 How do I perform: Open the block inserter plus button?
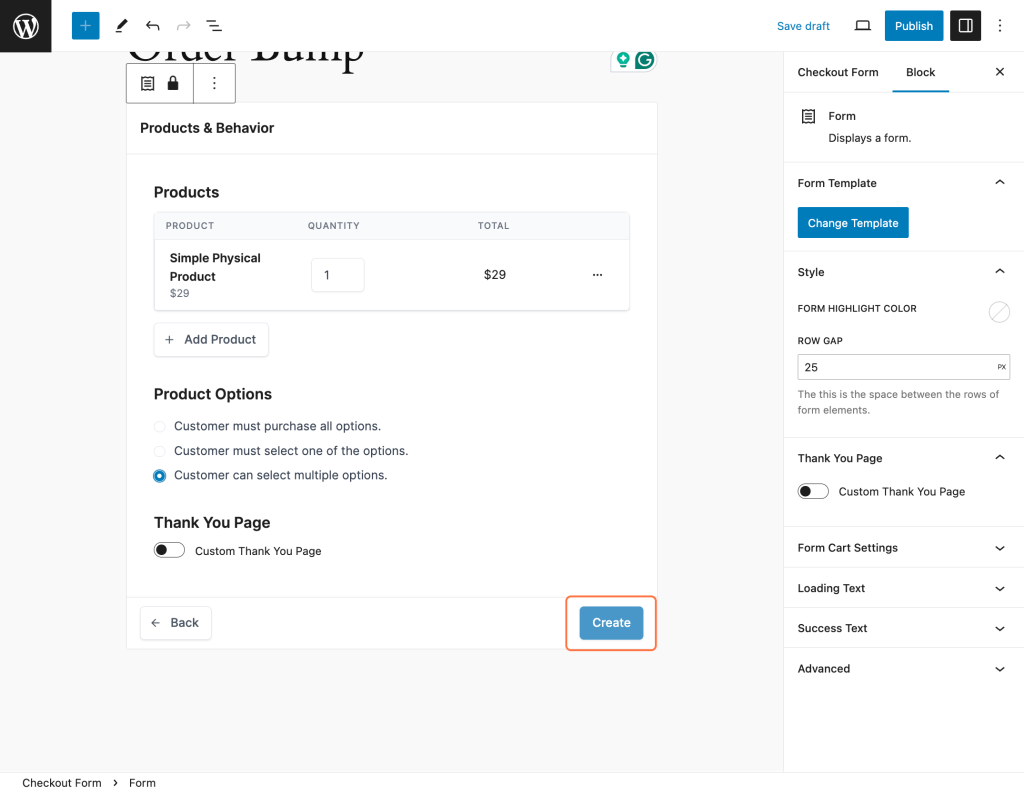click(x=86, y=26)
